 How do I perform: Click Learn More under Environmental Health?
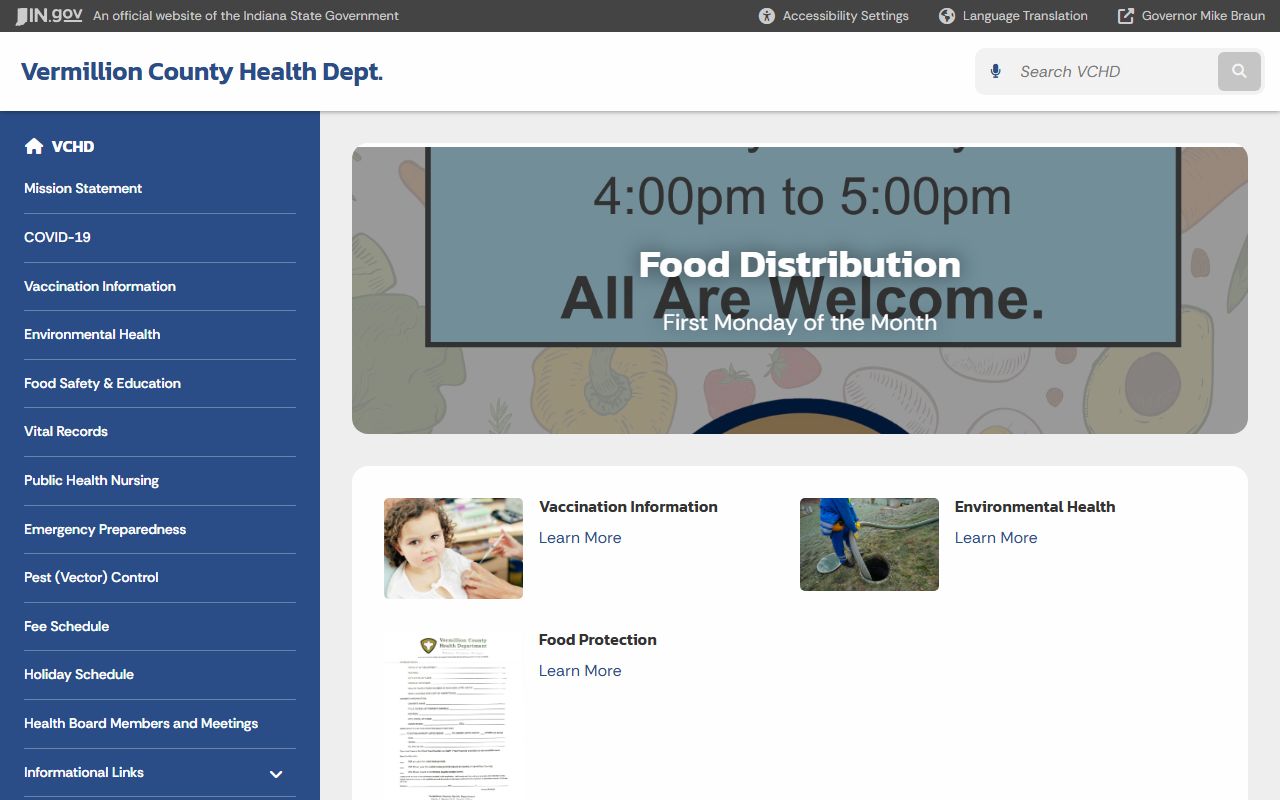(996, 538)
